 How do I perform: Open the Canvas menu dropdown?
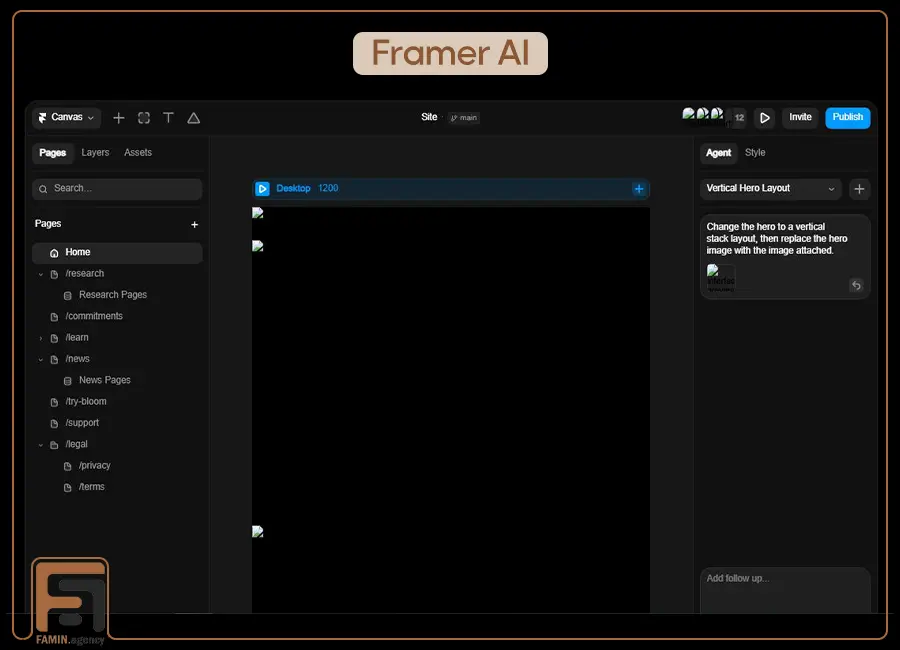(x=67, y=117)
